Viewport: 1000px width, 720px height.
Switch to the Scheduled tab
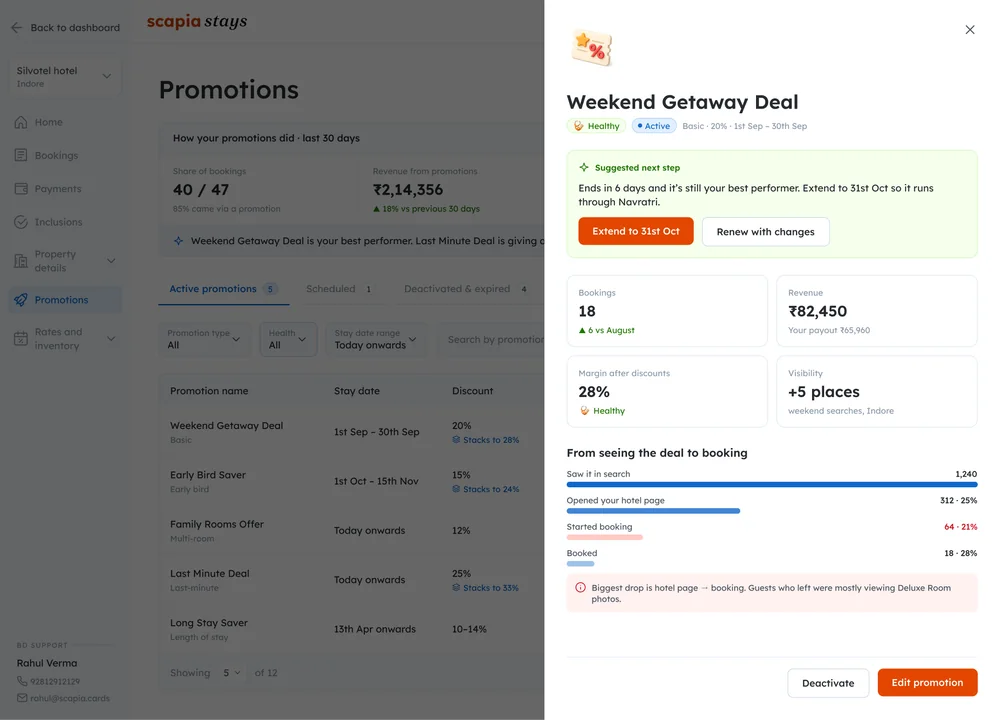339,289
